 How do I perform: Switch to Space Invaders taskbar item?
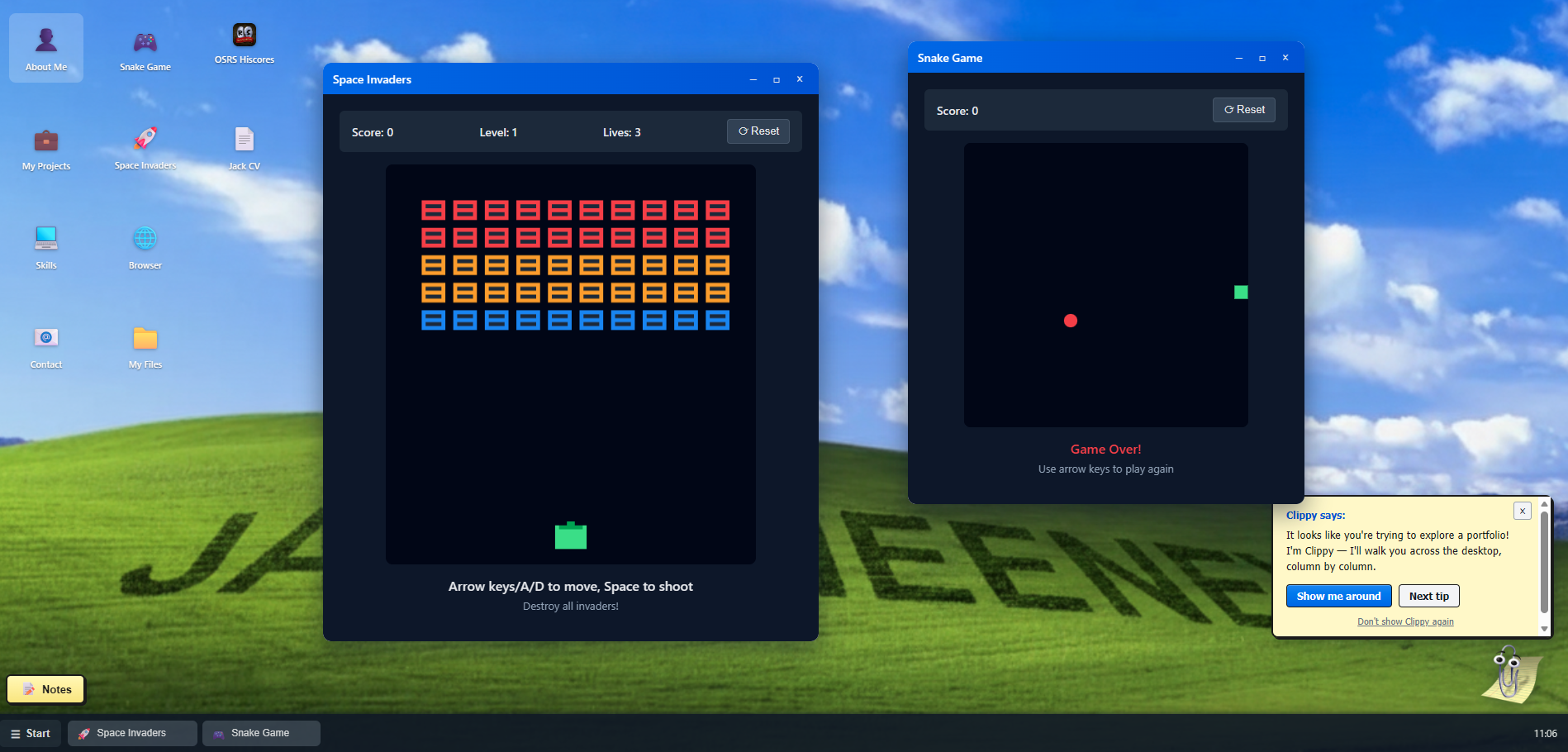(132, 733)
